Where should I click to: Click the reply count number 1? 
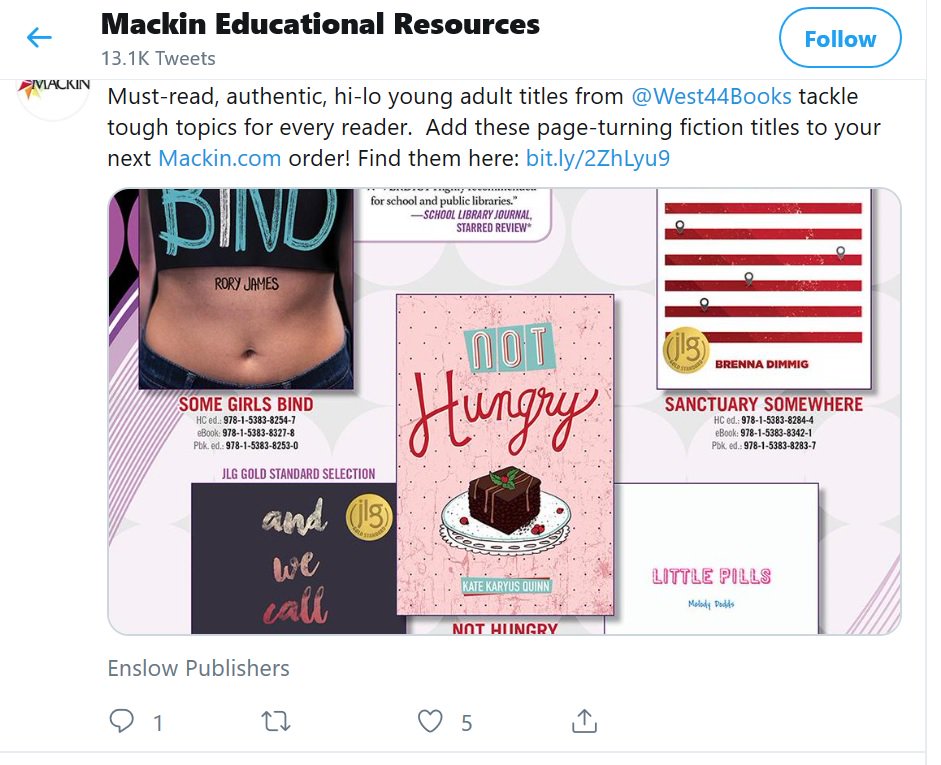click(158, 723)
